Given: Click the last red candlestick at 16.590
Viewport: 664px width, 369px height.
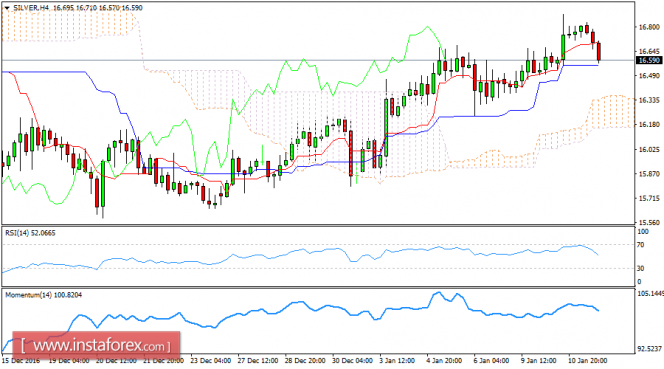Looking at the screenshot, I should point(599,52).
